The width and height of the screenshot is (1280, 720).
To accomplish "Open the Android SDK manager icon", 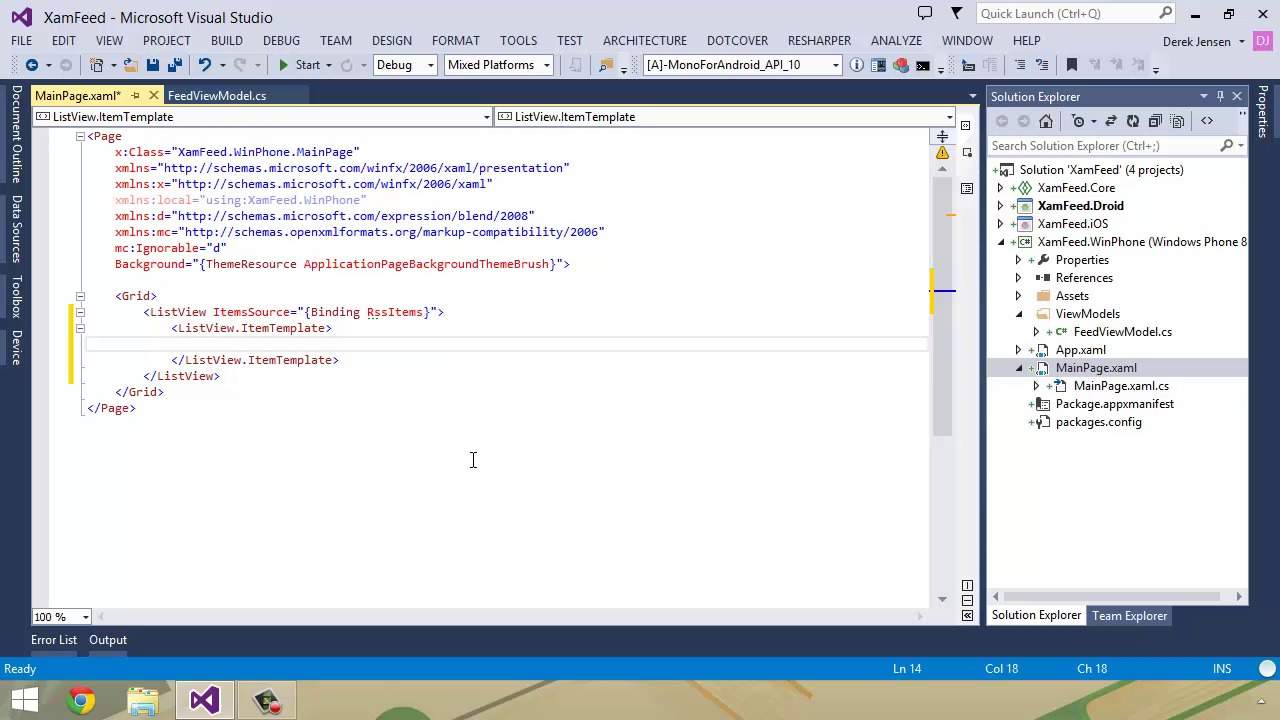I will (901, 65).
